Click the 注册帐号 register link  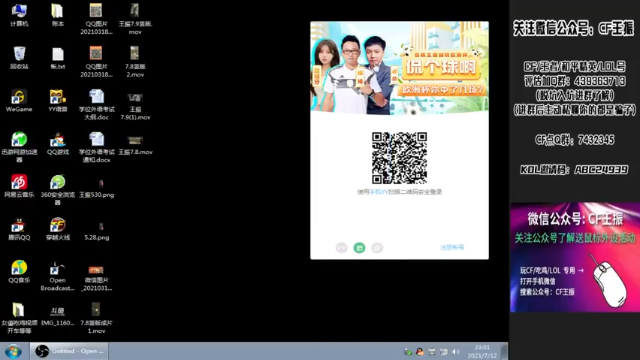(x=452, y=247)
